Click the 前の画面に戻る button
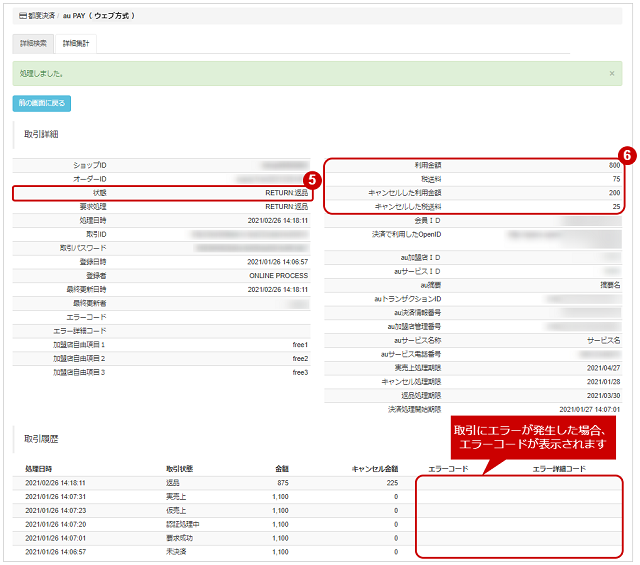Screen dimensions: 640x565 [x=42, y=103]
